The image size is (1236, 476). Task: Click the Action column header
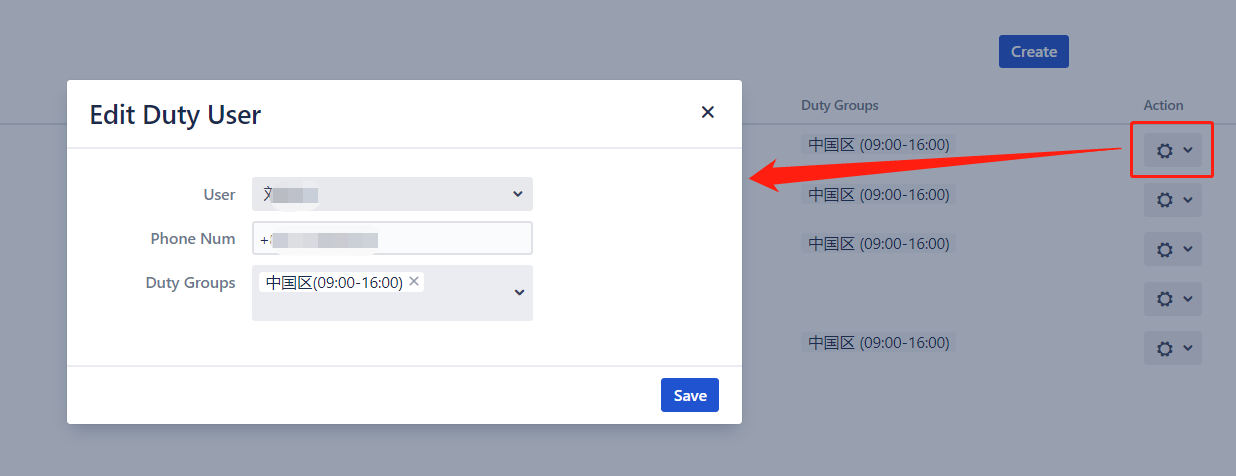tap(1164, 105)
